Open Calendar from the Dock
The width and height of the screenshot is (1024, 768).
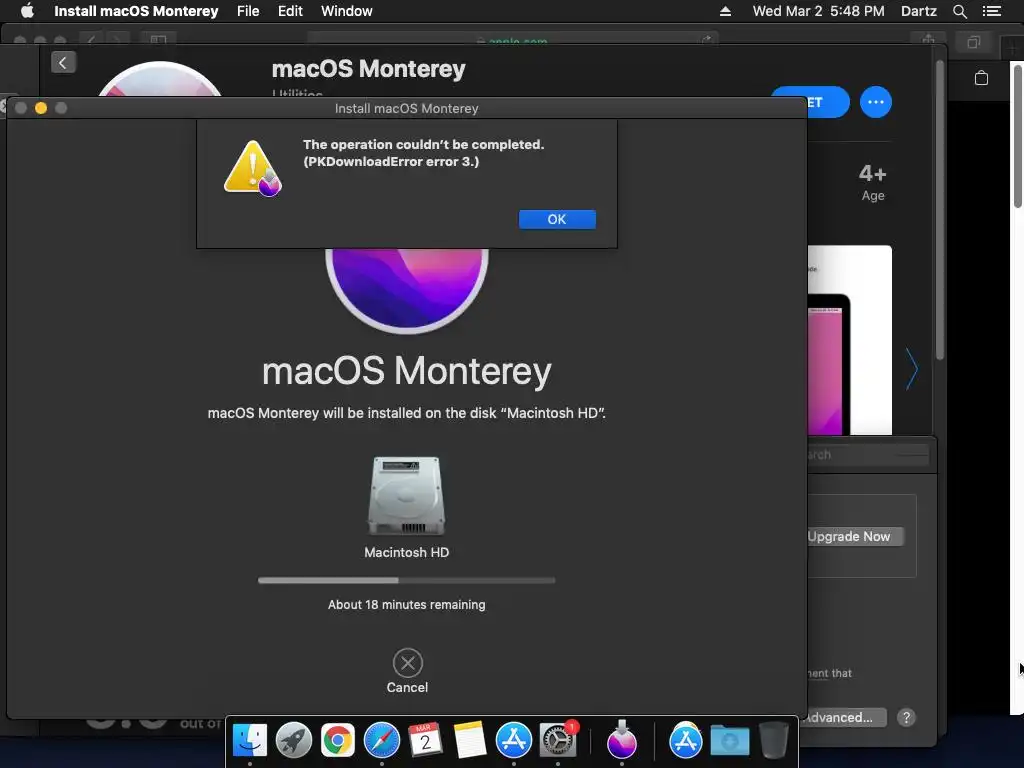click(x=425, y=741)
